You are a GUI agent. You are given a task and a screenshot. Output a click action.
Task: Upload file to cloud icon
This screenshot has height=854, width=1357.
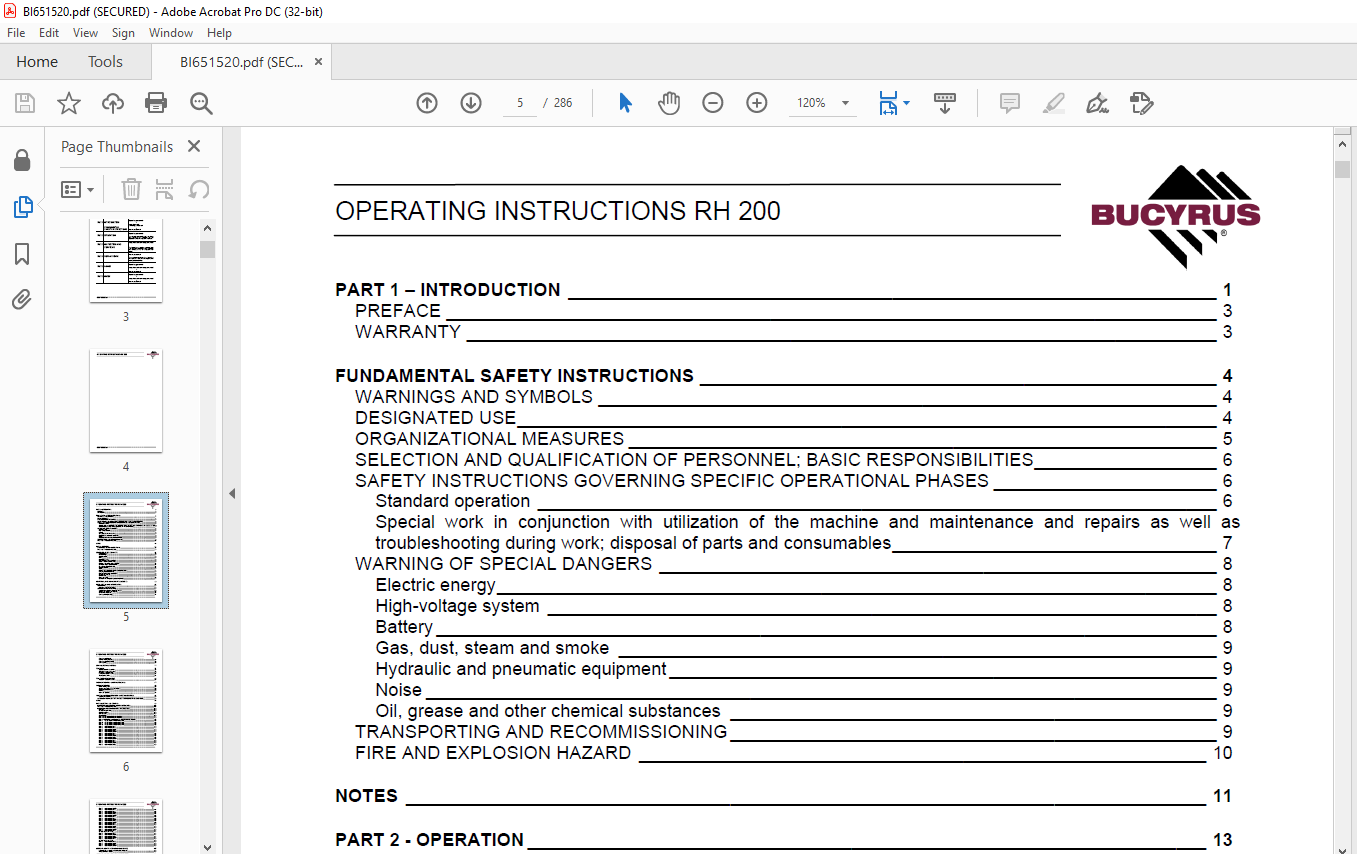113,103
